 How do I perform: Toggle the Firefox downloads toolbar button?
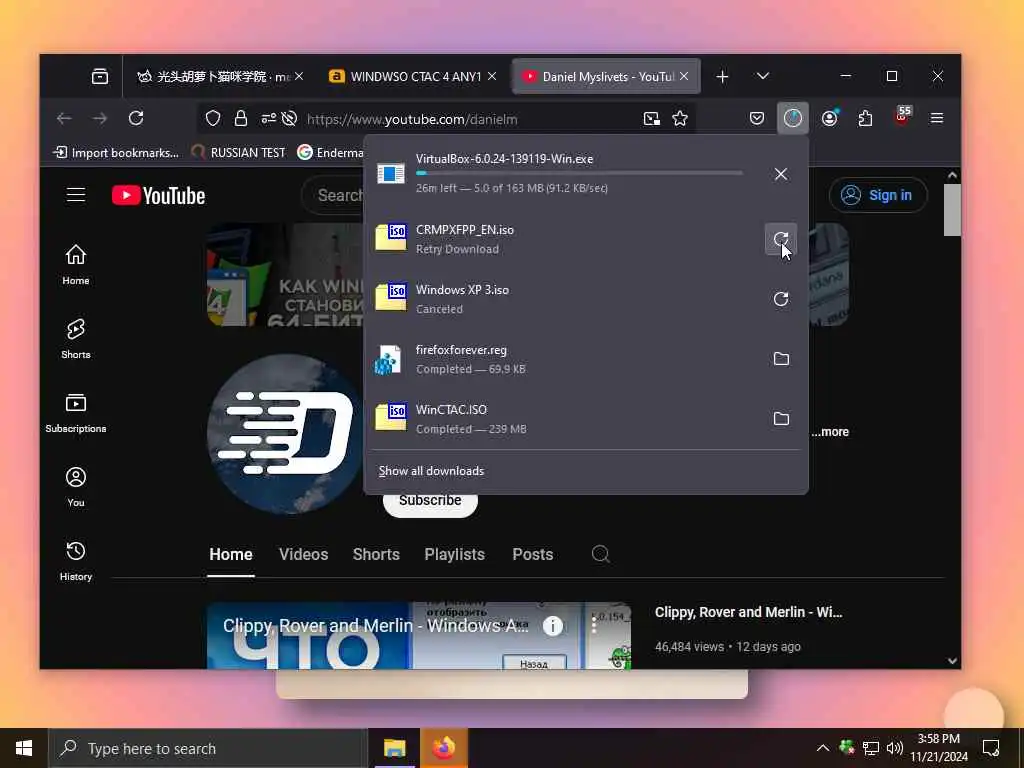click(792, 118)
